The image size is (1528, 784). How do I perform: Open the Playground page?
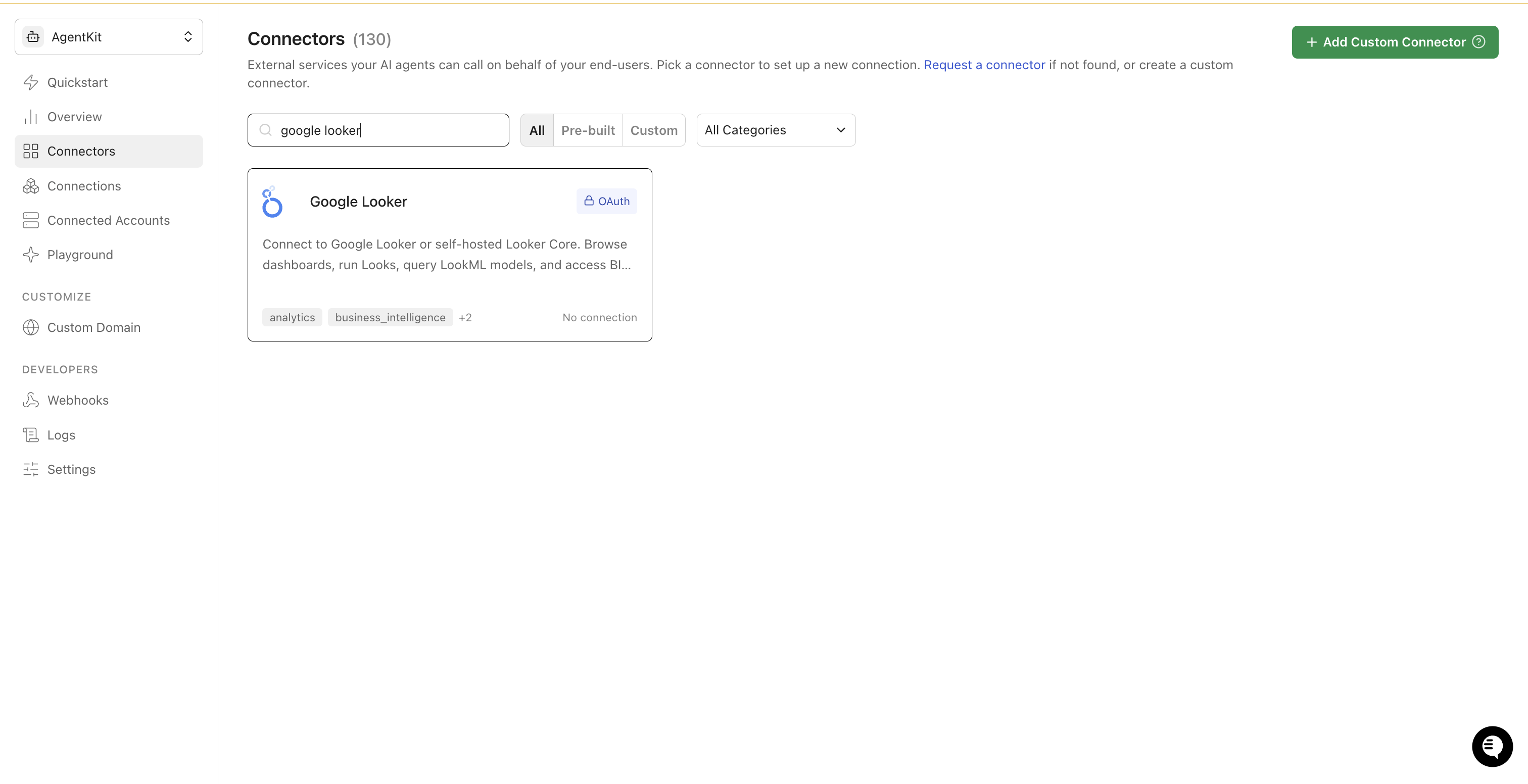point(109,255)
